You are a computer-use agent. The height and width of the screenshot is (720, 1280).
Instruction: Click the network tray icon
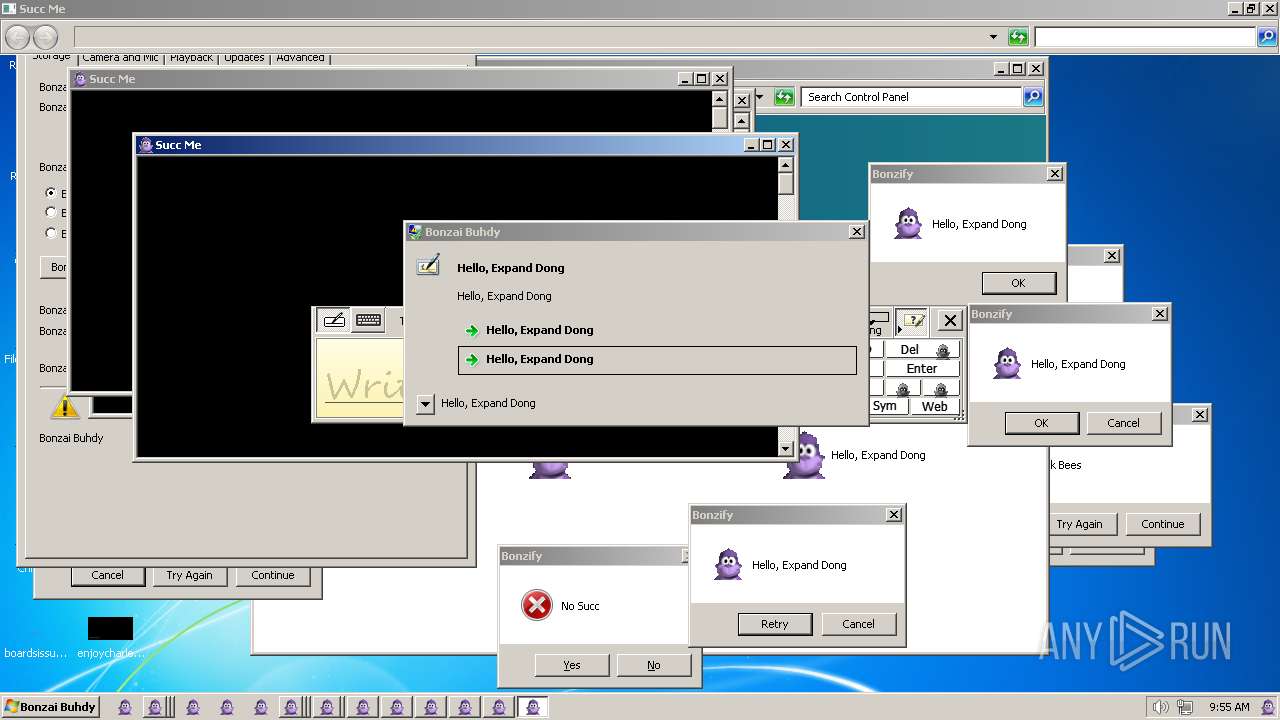(x=1186, y=707)
